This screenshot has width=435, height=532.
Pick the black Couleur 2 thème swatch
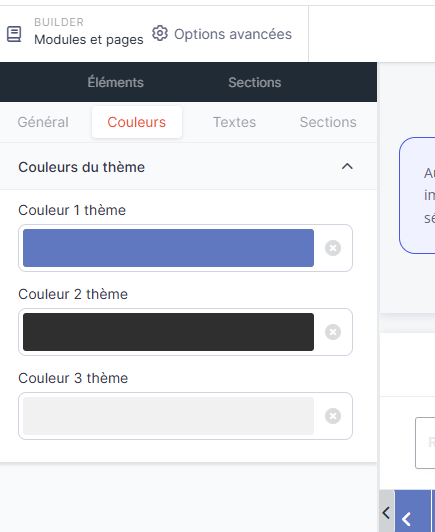click(x=168, y=332)
